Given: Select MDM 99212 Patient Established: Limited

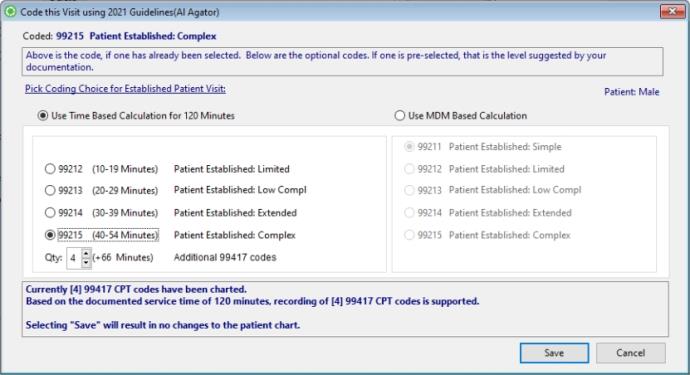Looking at the screenshot, I should click(409, 169).
